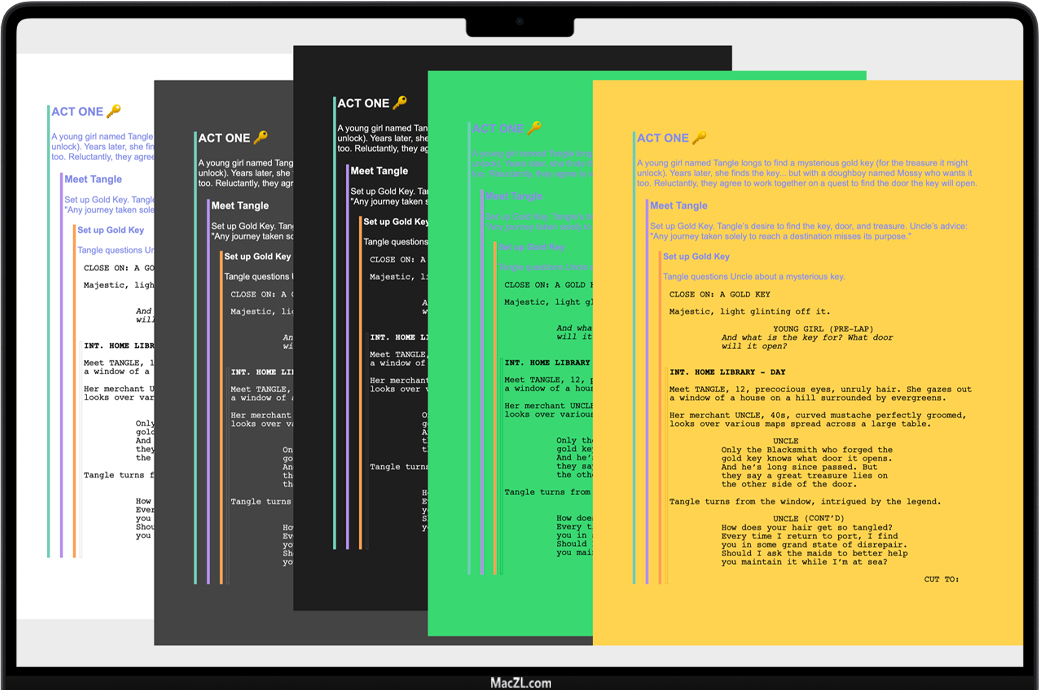Select the ACT ONE heading on the yellow page
This screenshot has height=690, width=1040.
[662, 138]
